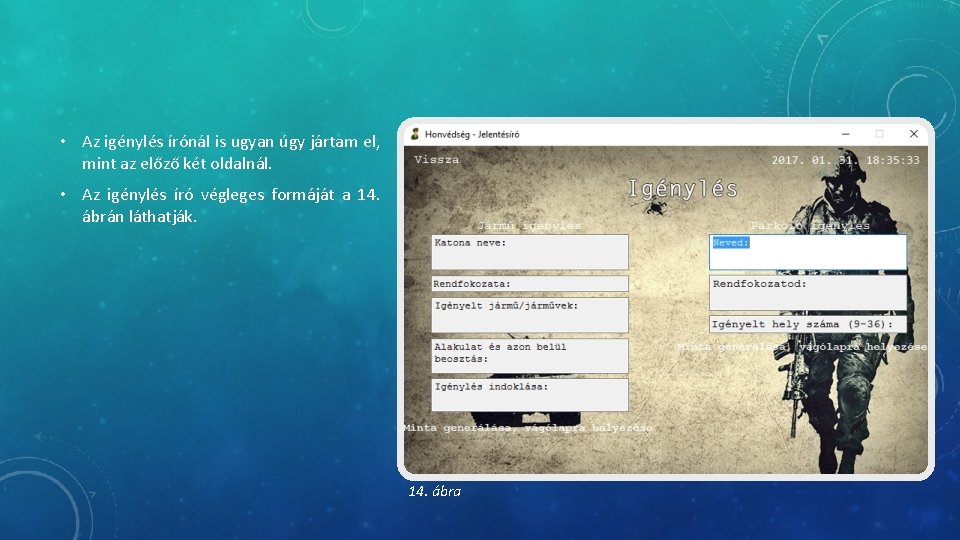Screen dimensions: 960x540
Task: Focus the Igénylés indoklása text field
Action: point(530,395)
